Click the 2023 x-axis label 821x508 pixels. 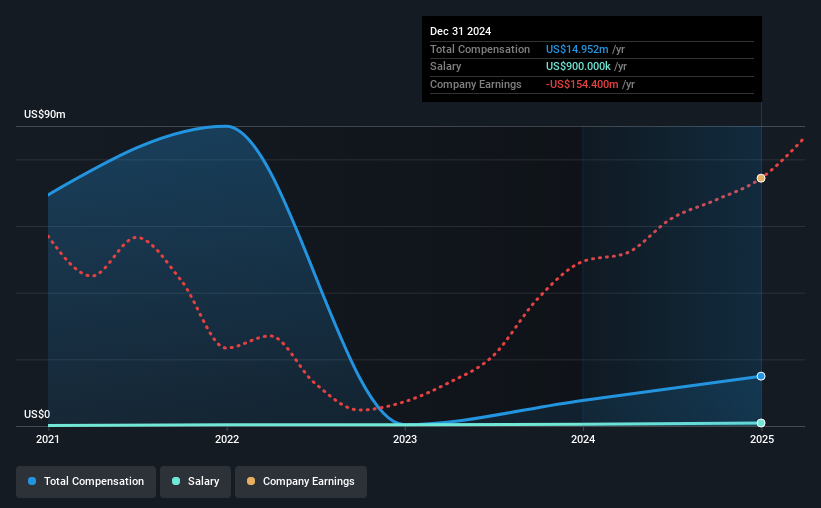(x=405, y=439)
